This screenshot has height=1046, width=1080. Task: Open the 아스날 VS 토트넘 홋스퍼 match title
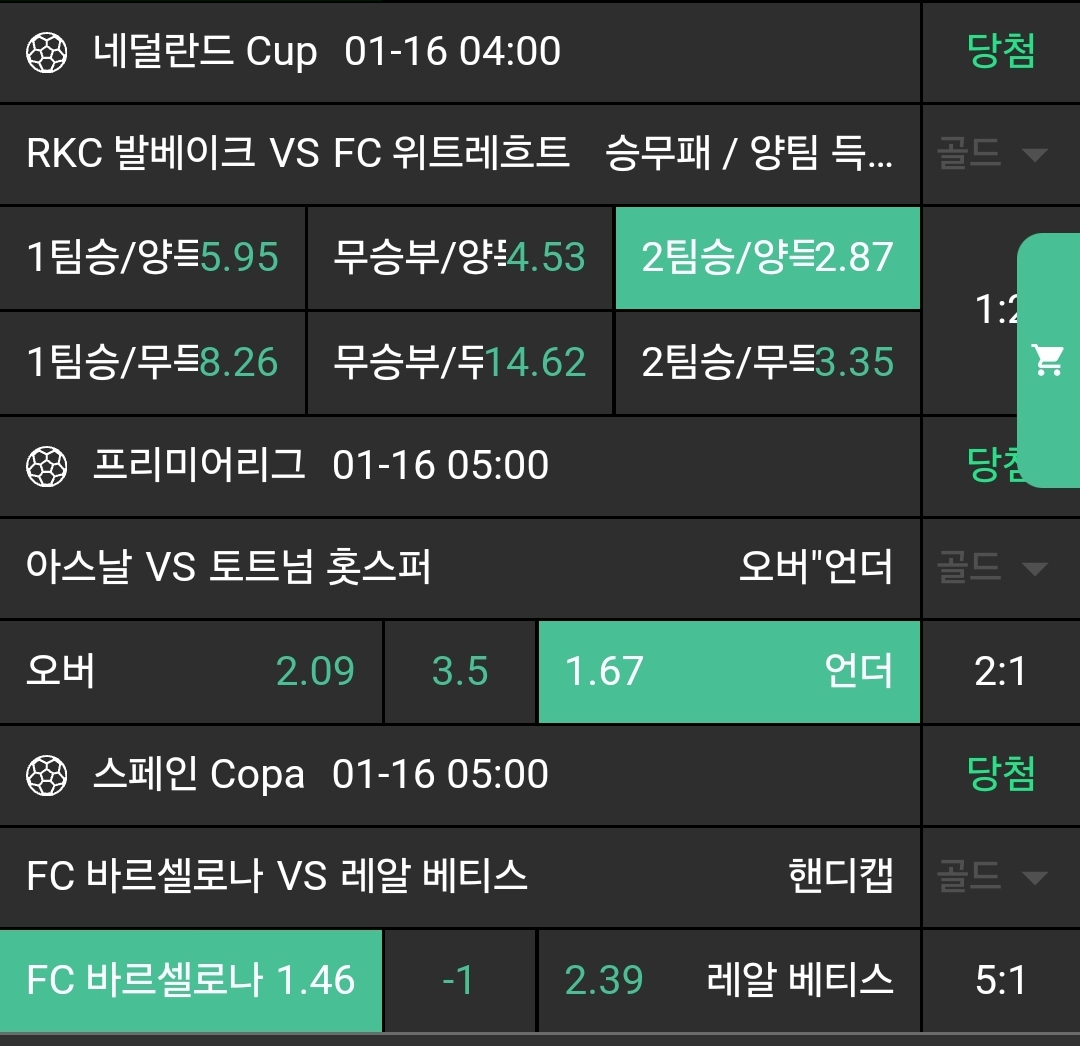point(228,569)
